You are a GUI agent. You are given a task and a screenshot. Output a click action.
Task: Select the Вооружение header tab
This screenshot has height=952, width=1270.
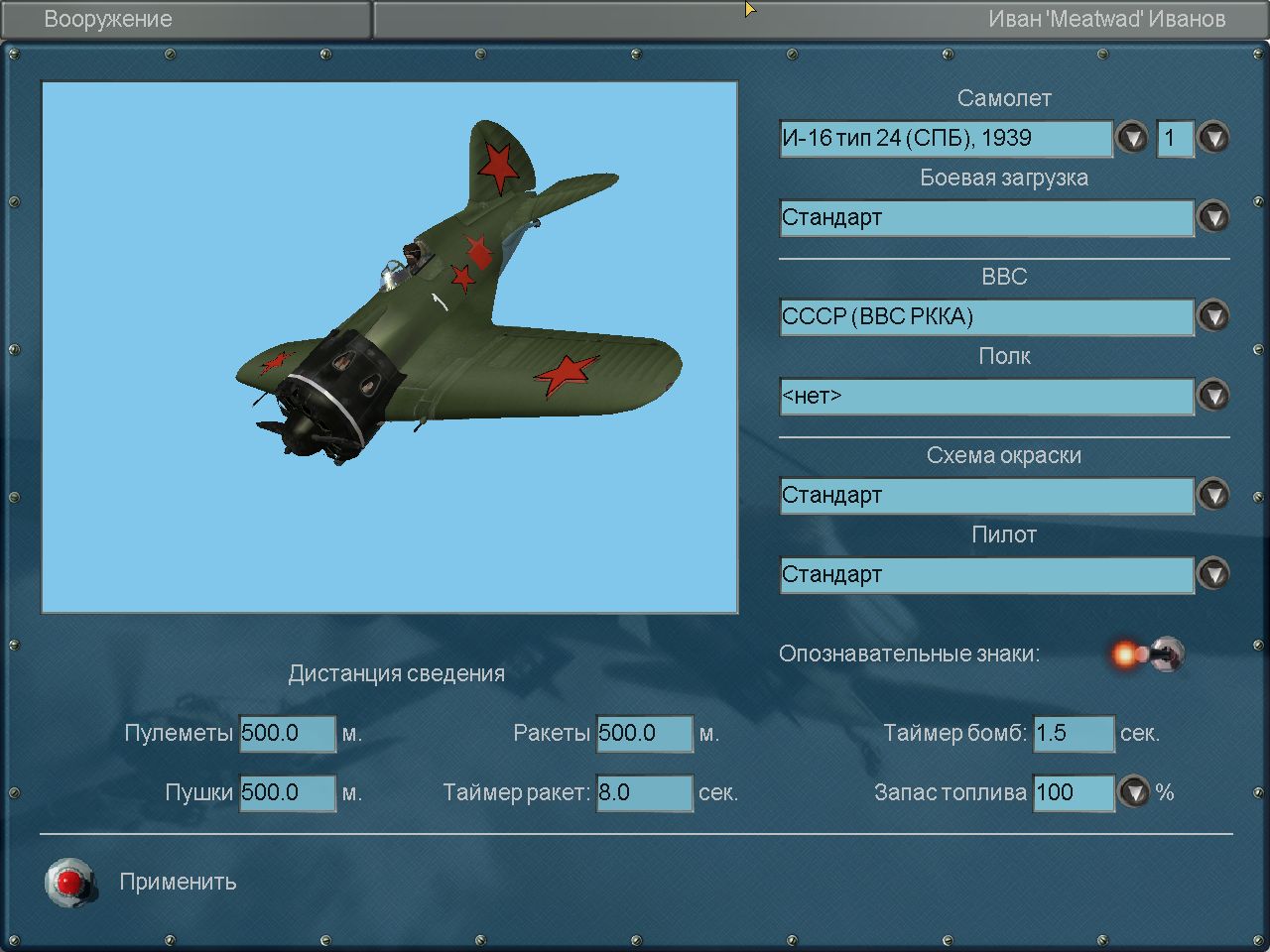109,19
